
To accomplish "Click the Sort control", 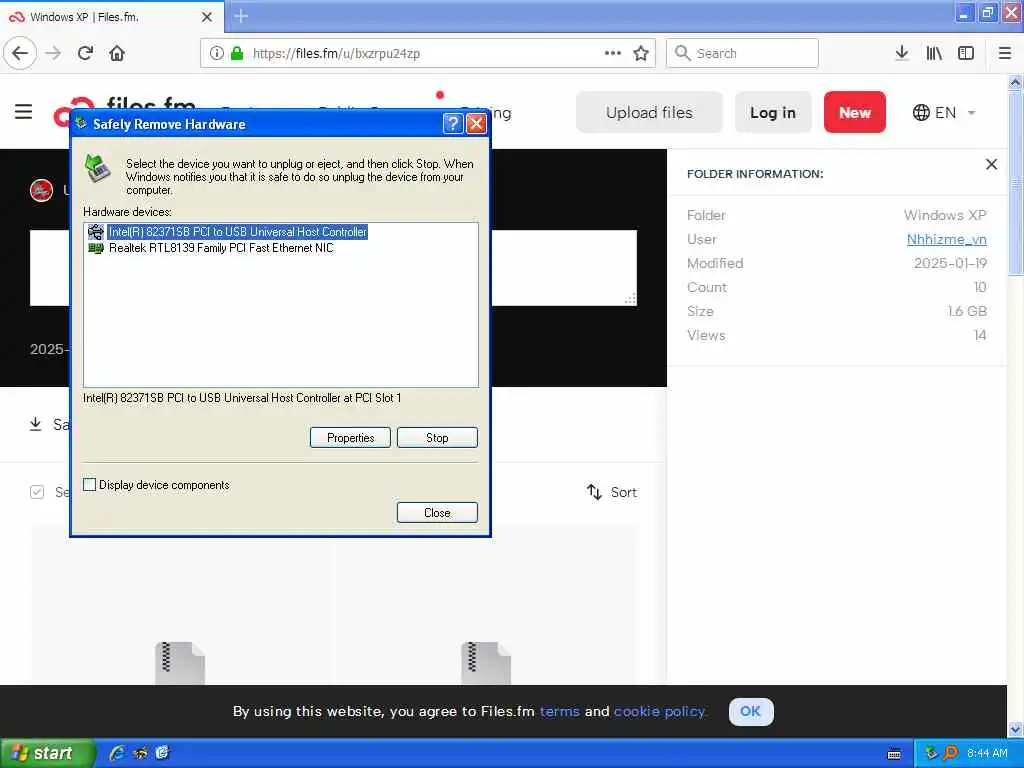I will (611, 492).
